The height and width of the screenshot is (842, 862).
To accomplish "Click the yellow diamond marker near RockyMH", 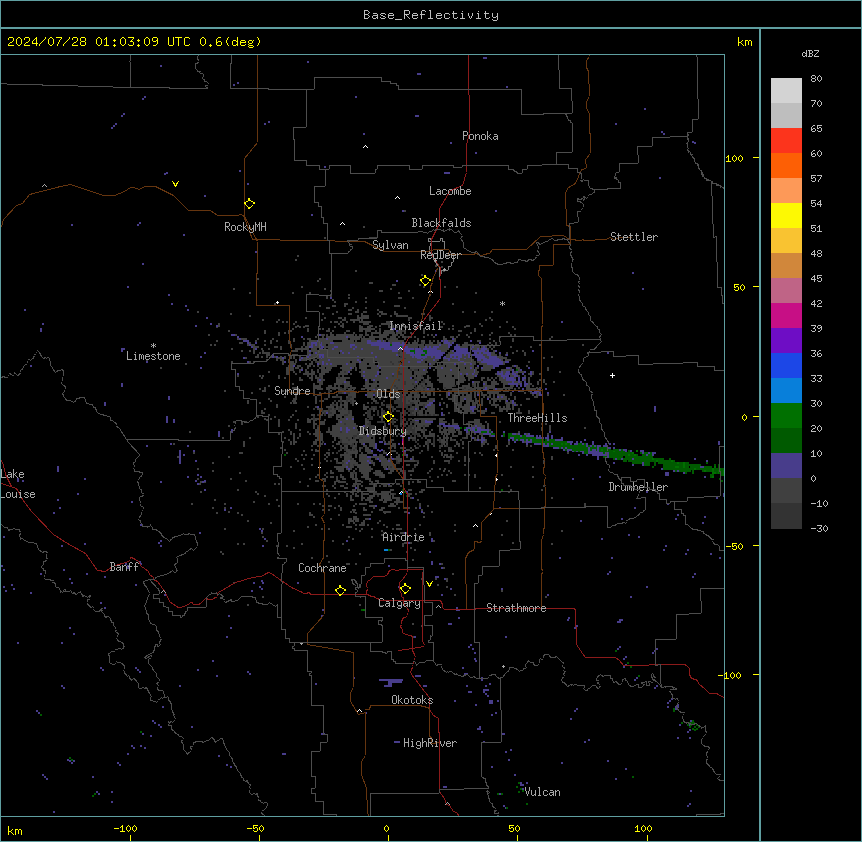I will [249, 203].
